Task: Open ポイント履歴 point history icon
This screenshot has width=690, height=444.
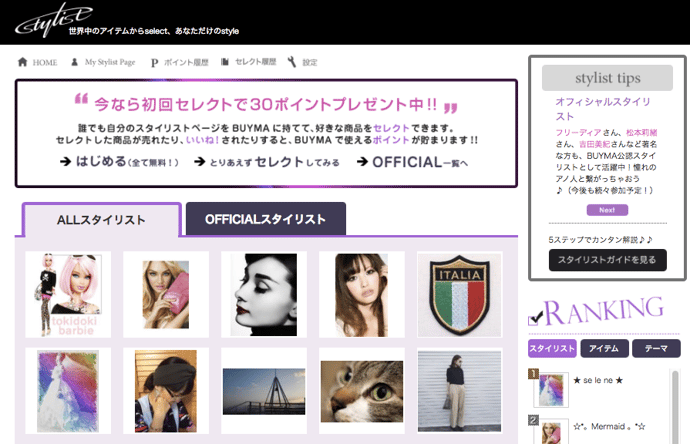Action: pyautogui.click(x=155, y=62)
